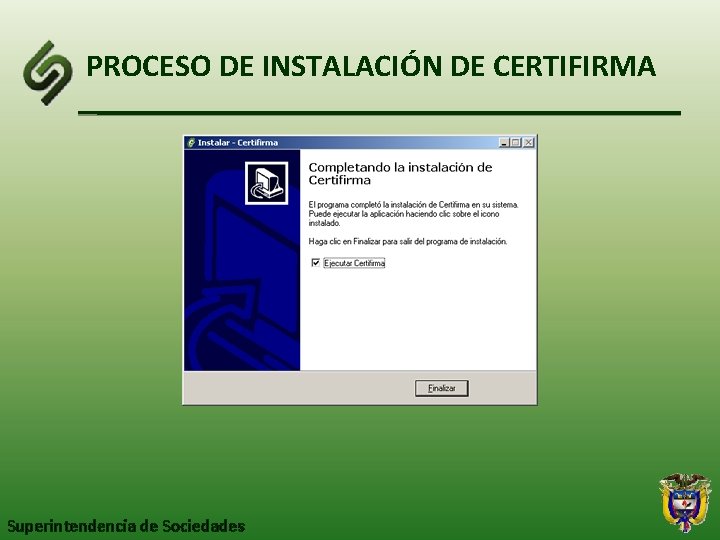The image size is (720, 540).
Task: Close the Instalar - Certifirma window
Action: coord(529,143)
